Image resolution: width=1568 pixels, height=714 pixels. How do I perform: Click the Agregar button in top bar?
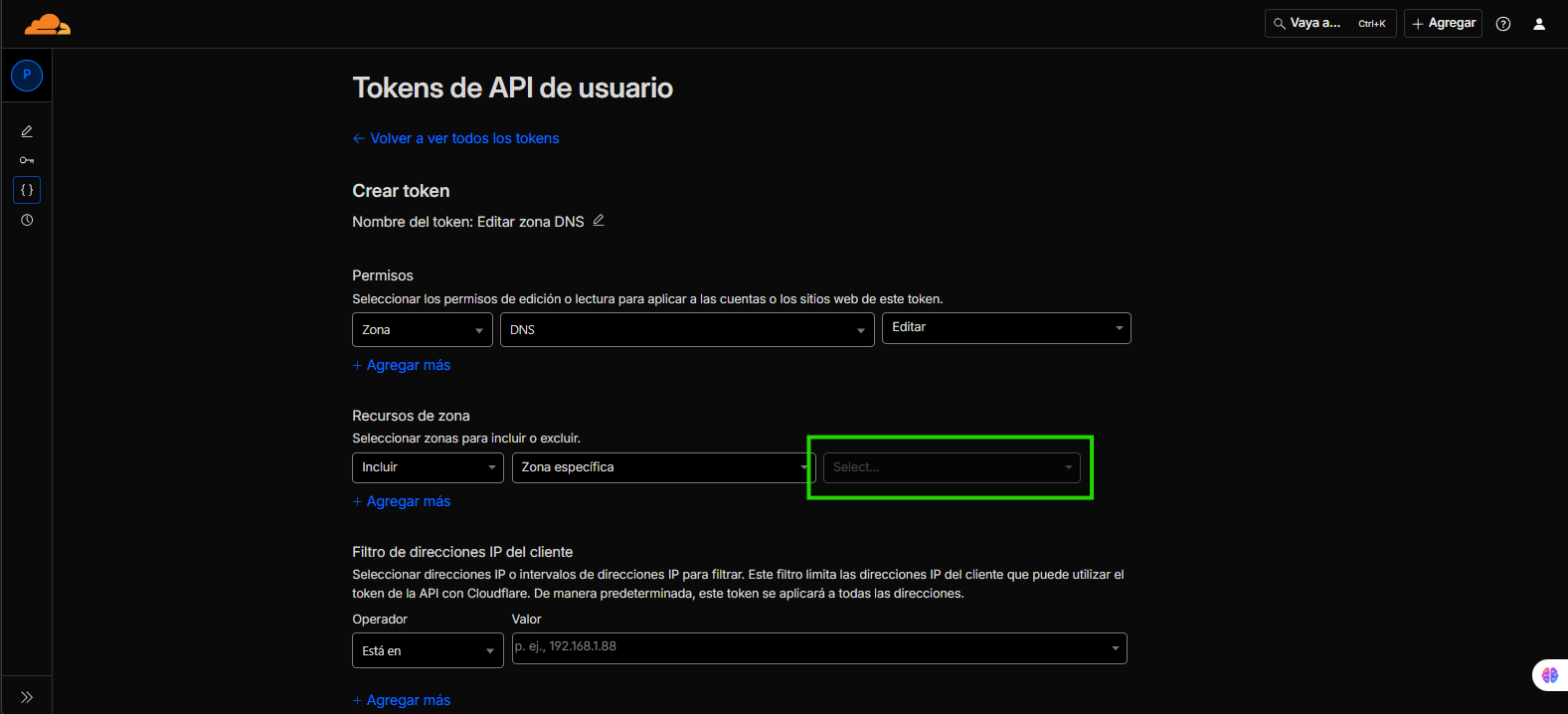tap(1443, 24)
